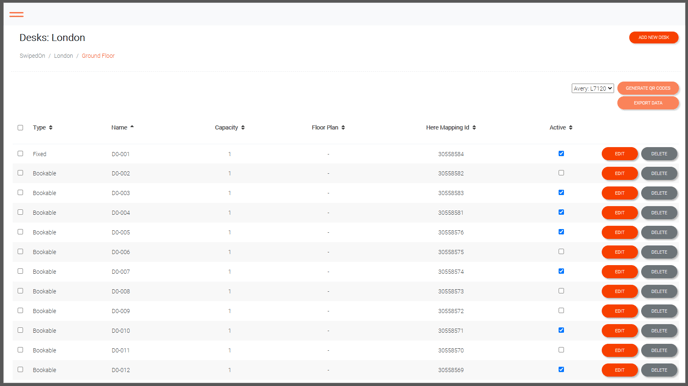The height and width of the screenshot is (386, 688).
Task: Sort the table by Name column
Action: click(x=122, y=128)
